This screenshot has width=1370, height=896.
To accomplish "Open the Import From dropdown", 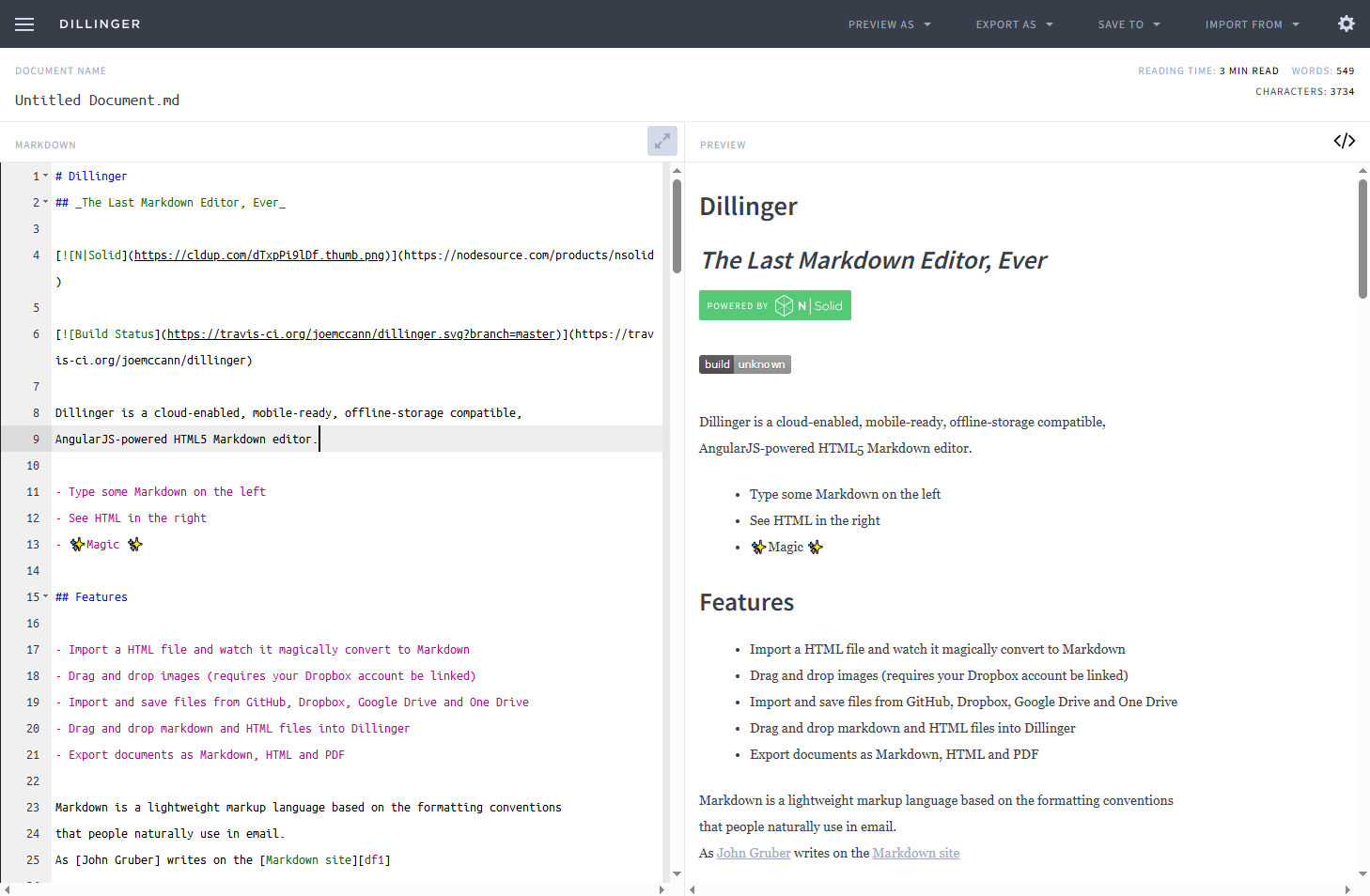I will pos(1252,24).
